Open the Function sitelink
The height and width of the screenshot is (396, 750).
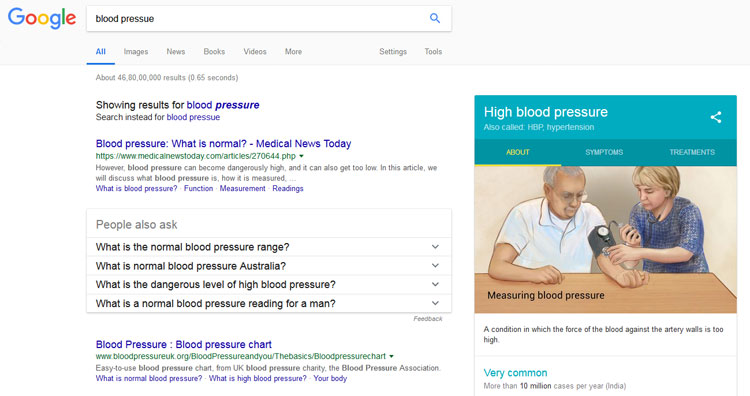point(199,188)
